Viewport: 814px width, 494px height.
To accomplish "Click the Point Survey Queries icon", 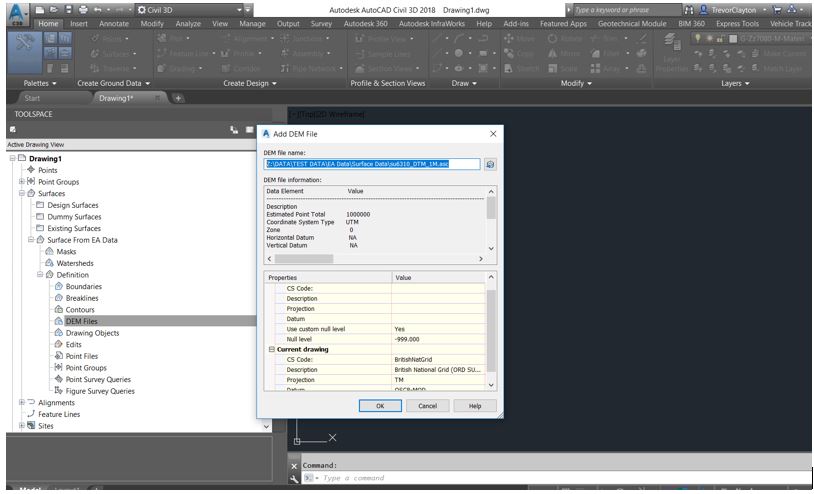I will pos(59,379).
